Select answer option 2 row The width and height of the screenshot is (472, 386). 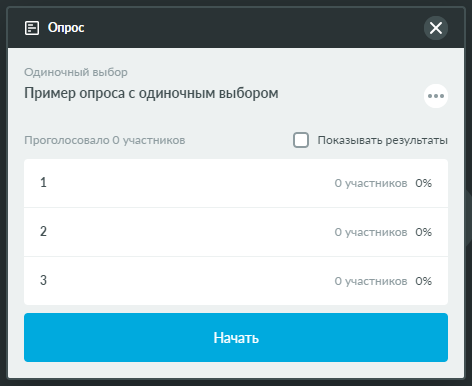pos(236,232)
